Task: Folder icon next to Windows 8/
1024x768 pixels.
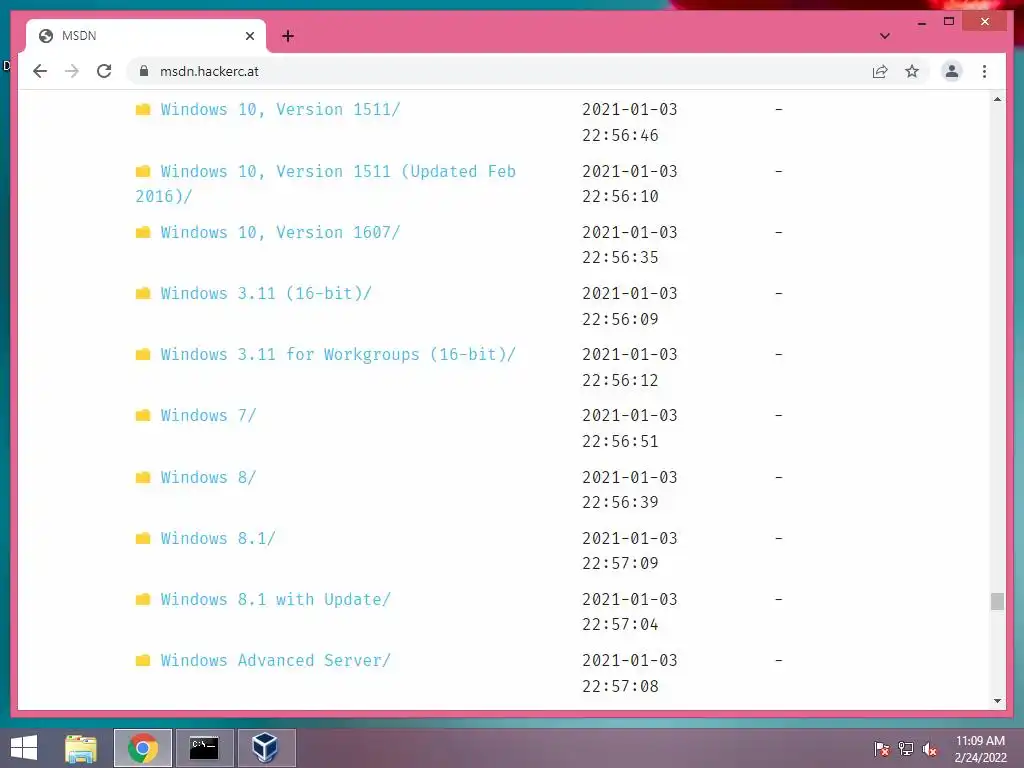Action: tap(143, 477)
